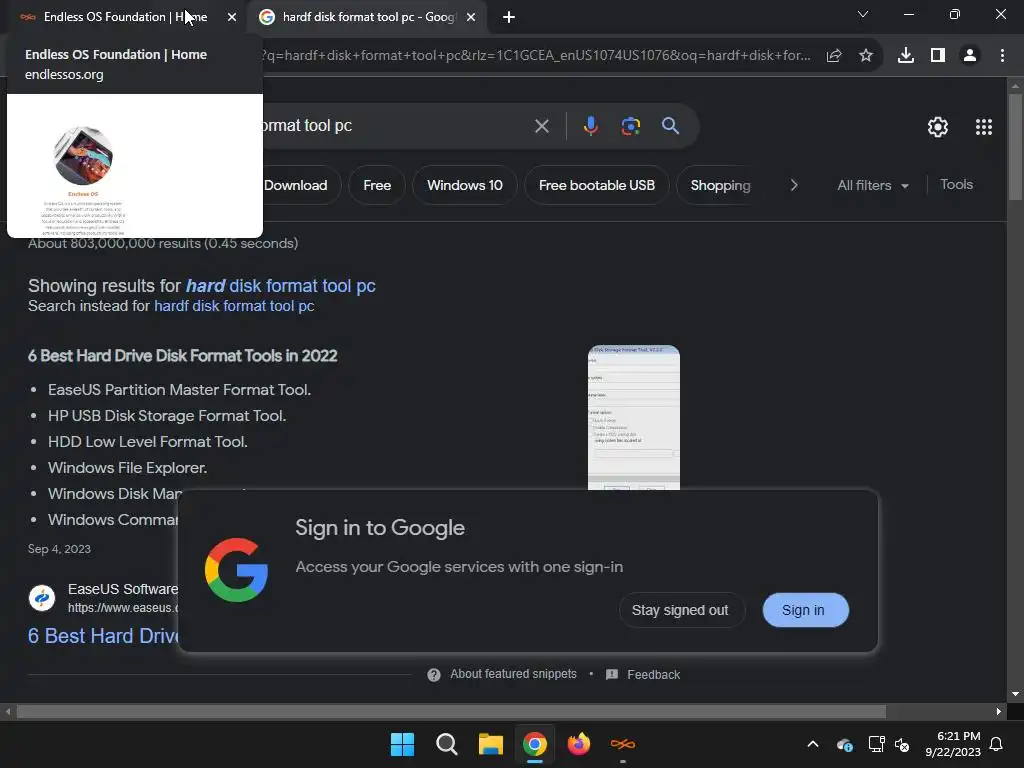Open the search Tools option
Viewport: 1024px width, 768px height.
pyautogui.click(x=956, y=185)
